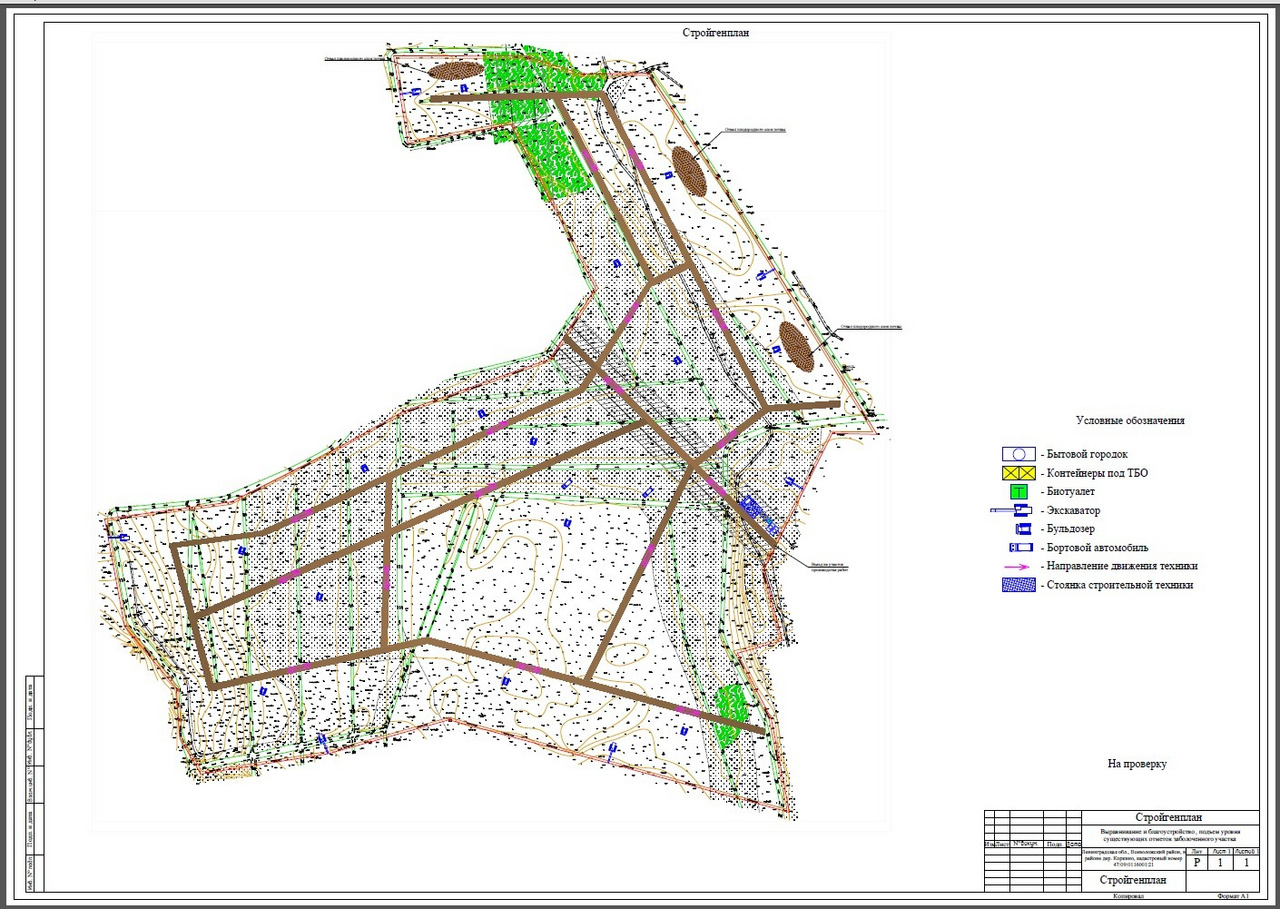Click the '- Стоянка строительной техники' legend label
The image size is (1280, 909).
point(1117,585)
